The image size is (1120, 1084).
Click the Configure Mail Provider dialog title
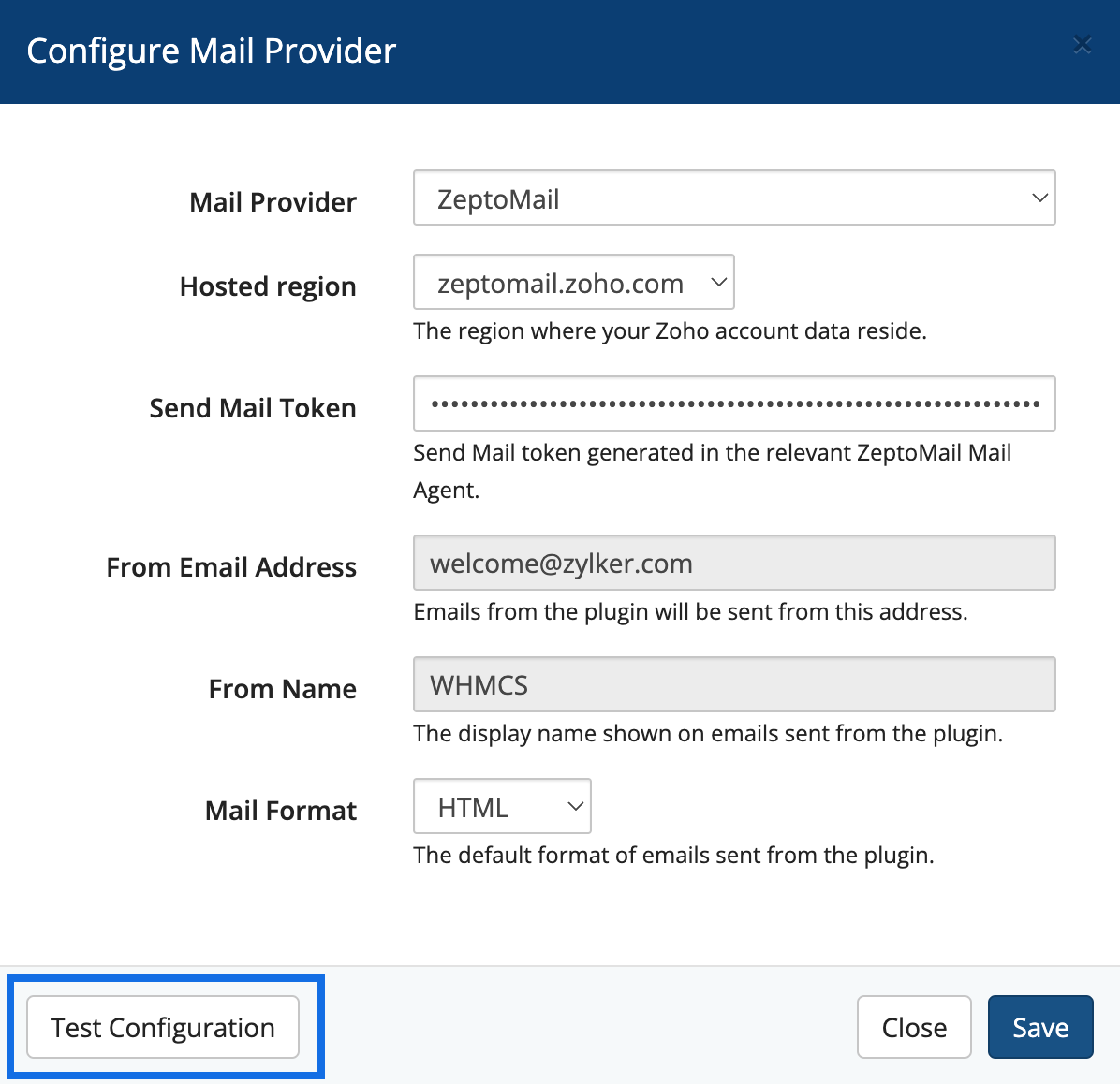(212, 51)
